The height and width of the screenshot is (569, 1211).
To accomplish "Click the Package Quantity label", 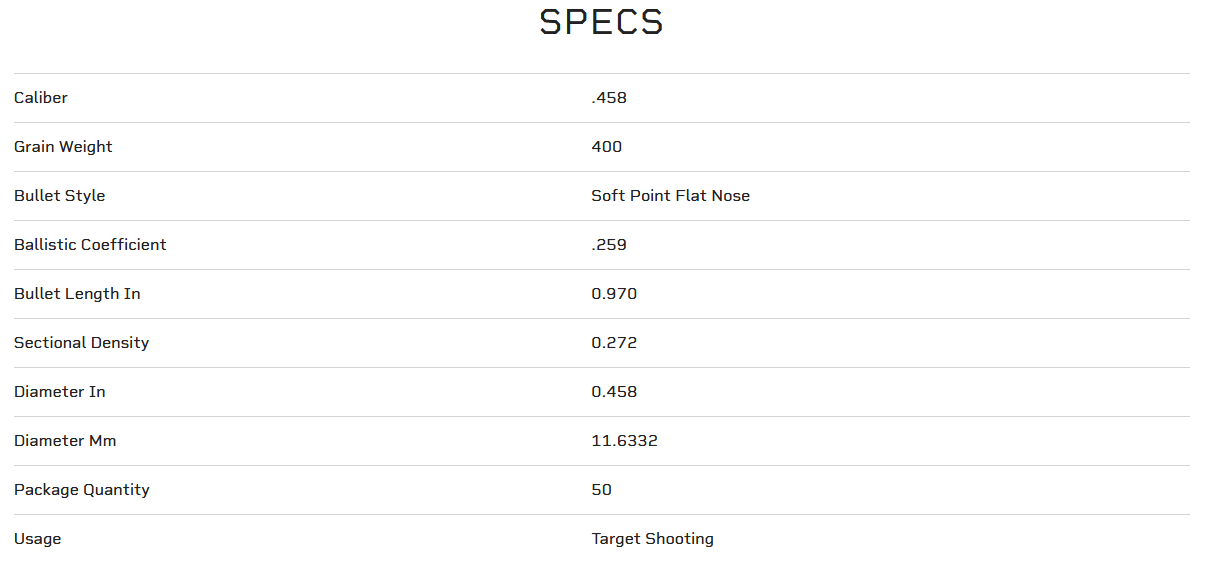I will (x=81, y=490).
